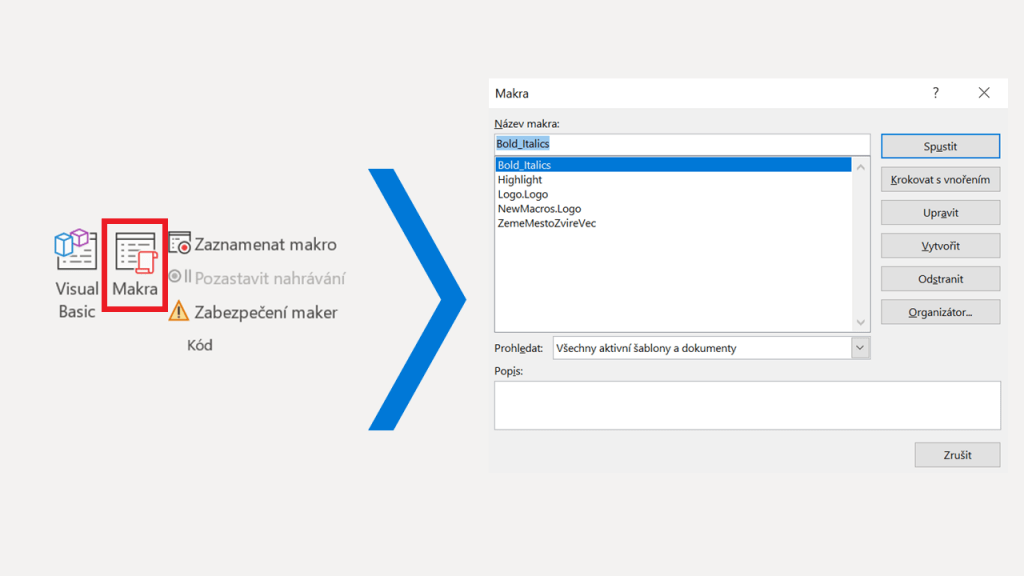Viewport: 1024px width, 576px height.
Task: Open the Organizátor dialog button
Action: [940, 312]
